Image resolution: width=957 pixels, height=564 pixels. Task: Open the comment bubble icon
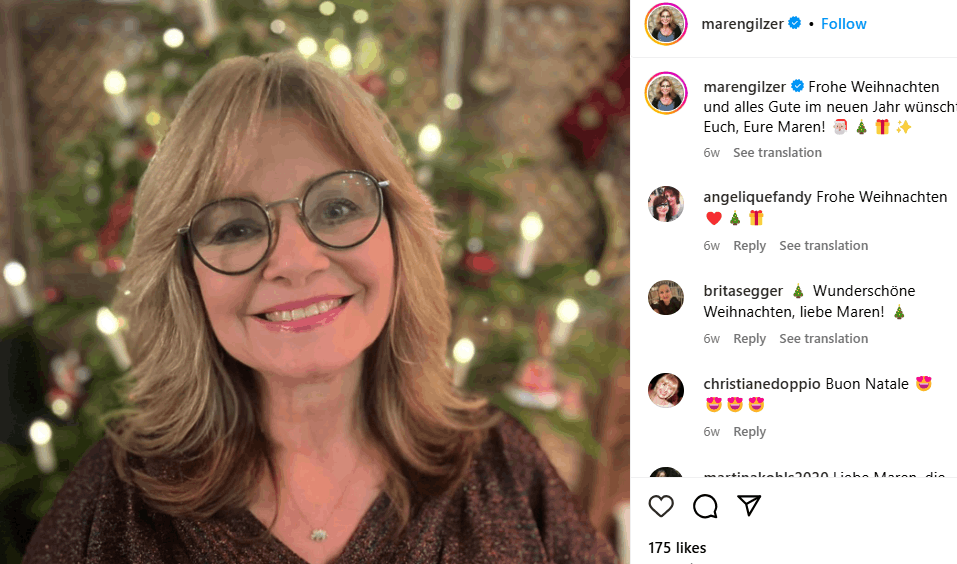click(705, 506)
